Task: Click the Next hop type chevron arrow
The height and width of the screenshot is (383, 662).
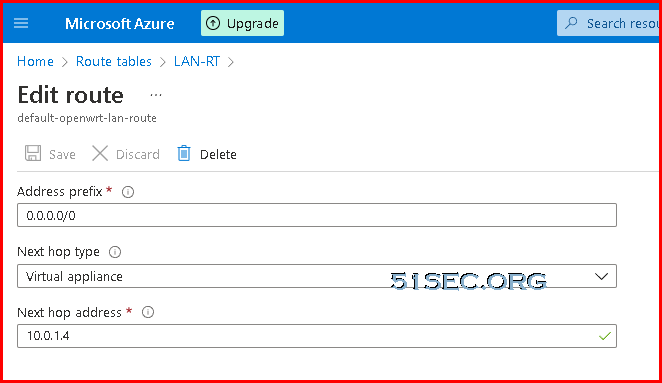Action: pos(601,277)
